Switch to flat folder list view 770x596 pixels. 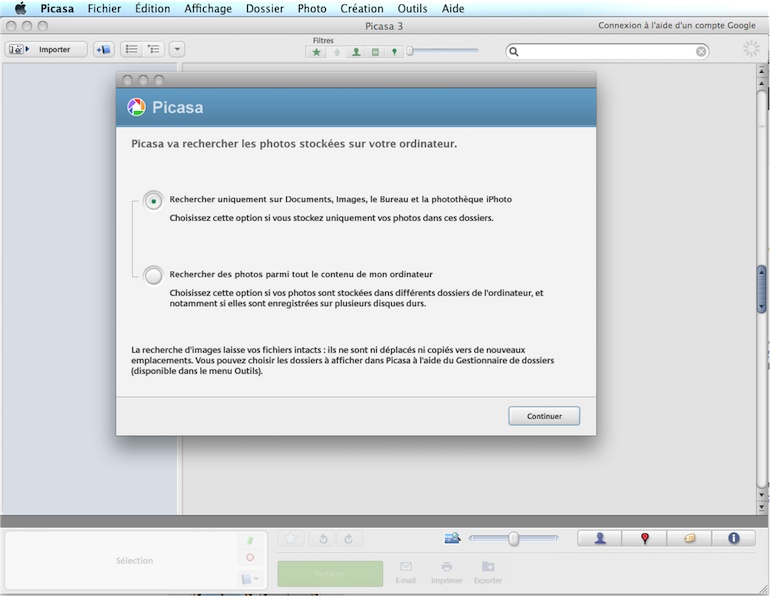(x=131, y=49)
